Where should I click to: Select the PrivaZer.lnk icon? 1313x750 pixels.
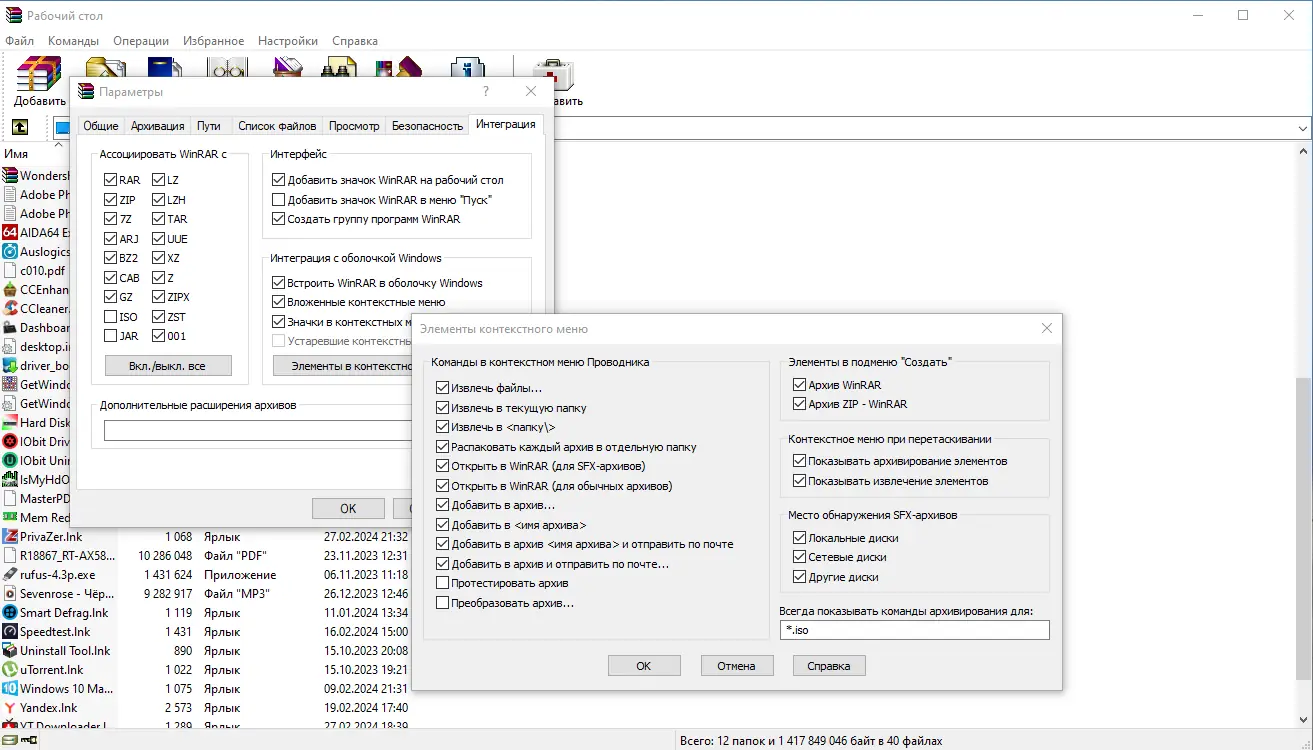coord(11,536)
